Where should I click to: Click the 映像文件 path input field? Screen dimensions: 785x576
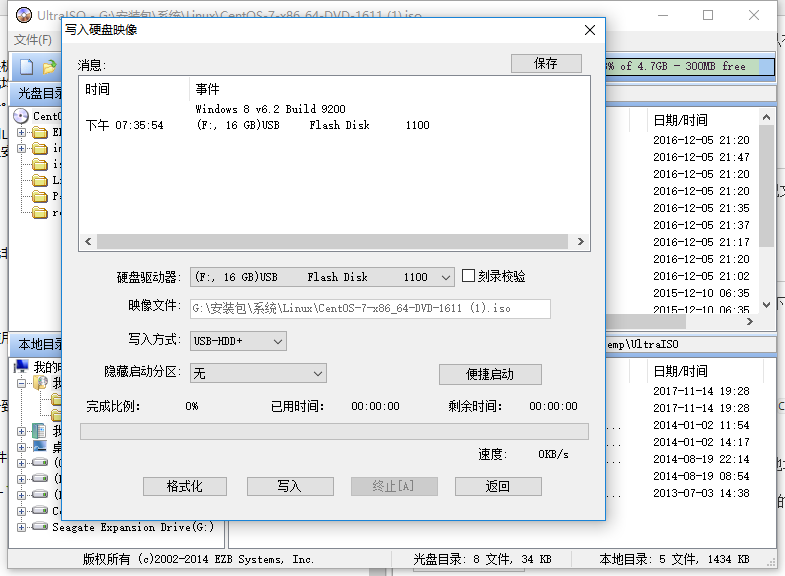click(x=370, y=309)
